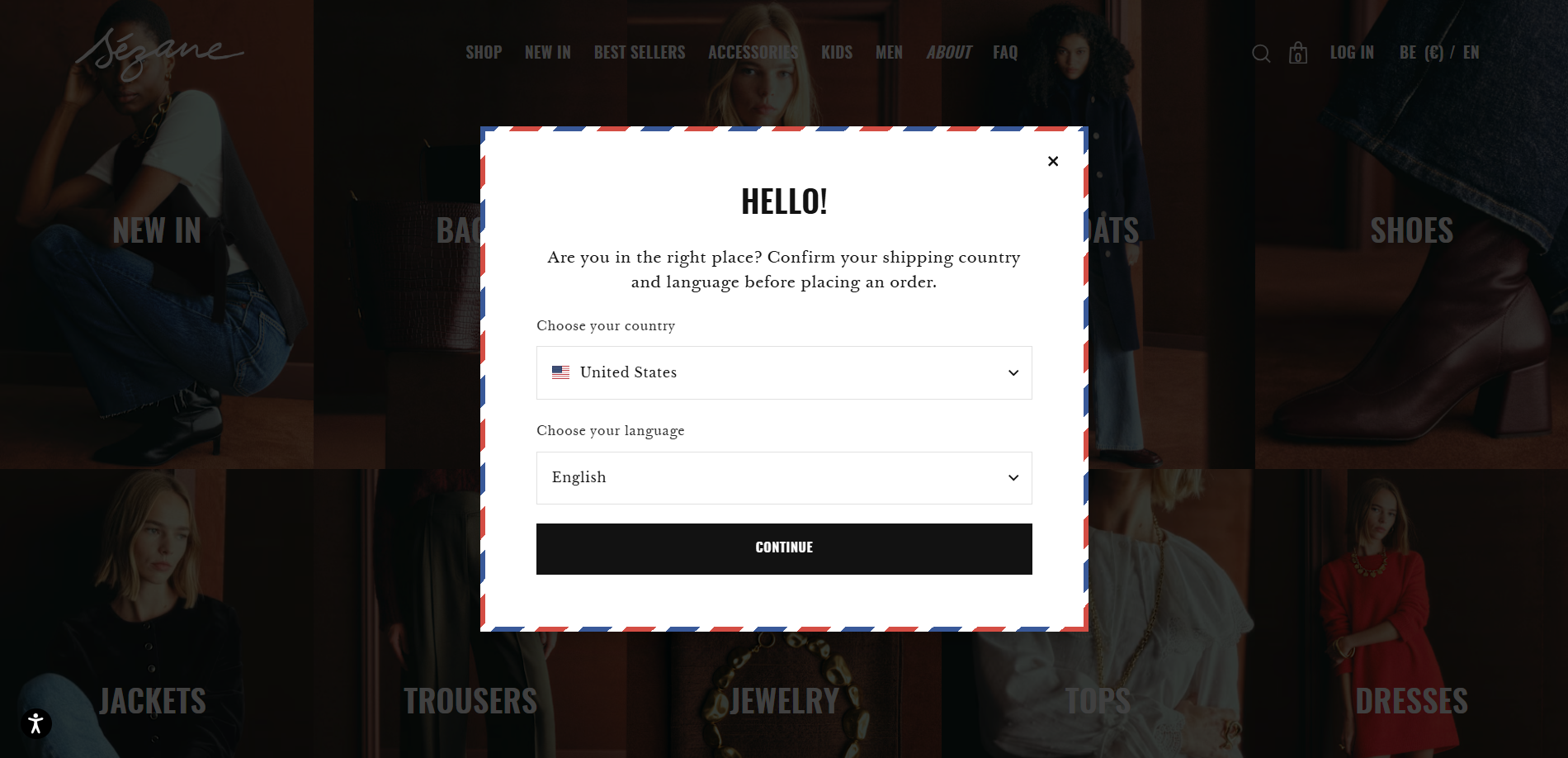1568x758 pixels.
Task: Click the Log In link
Action: tap(1352, 53)
